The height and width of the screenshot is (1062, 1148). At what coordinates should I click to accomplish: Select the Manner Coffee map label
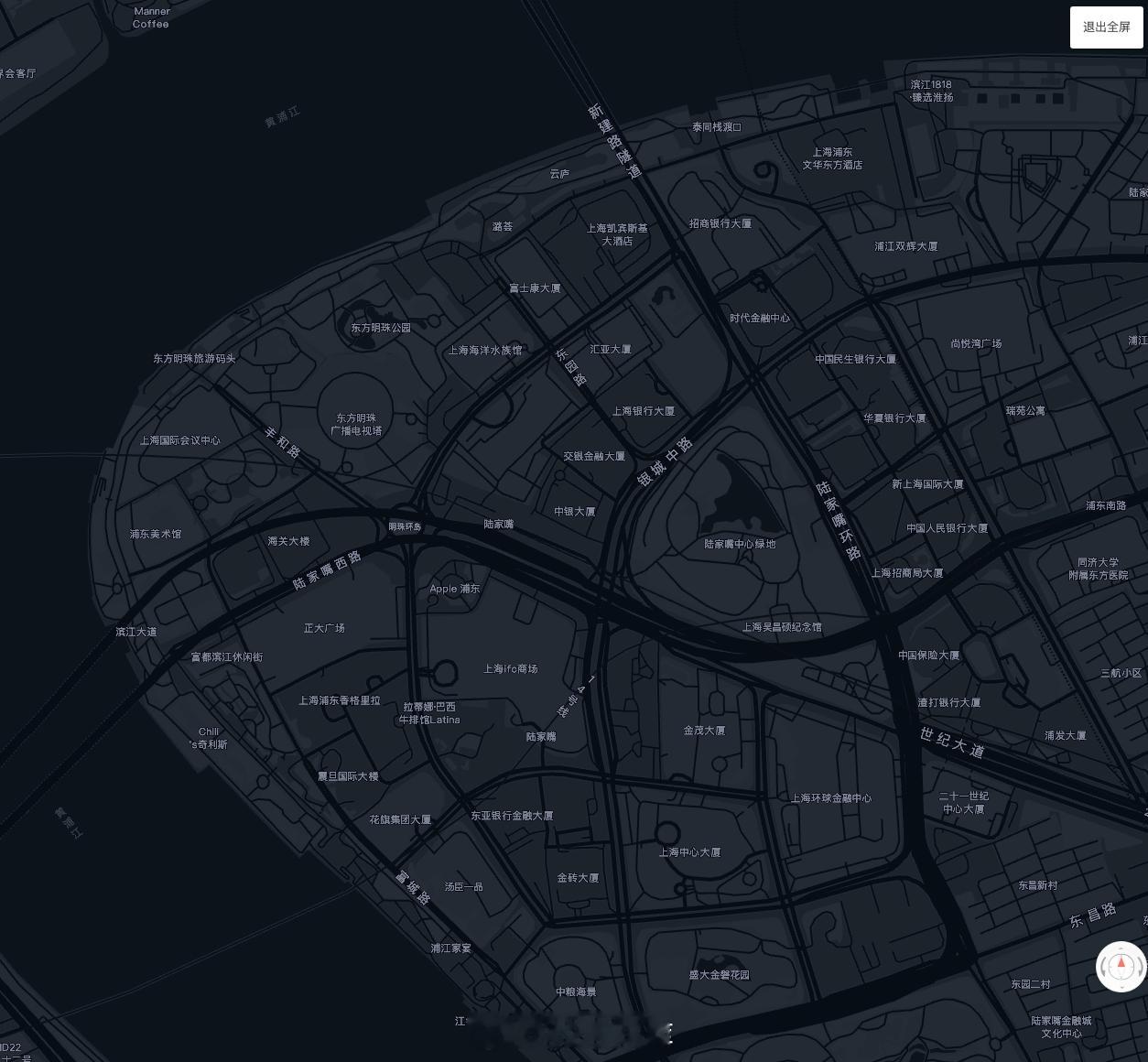[x=151, y=17]
